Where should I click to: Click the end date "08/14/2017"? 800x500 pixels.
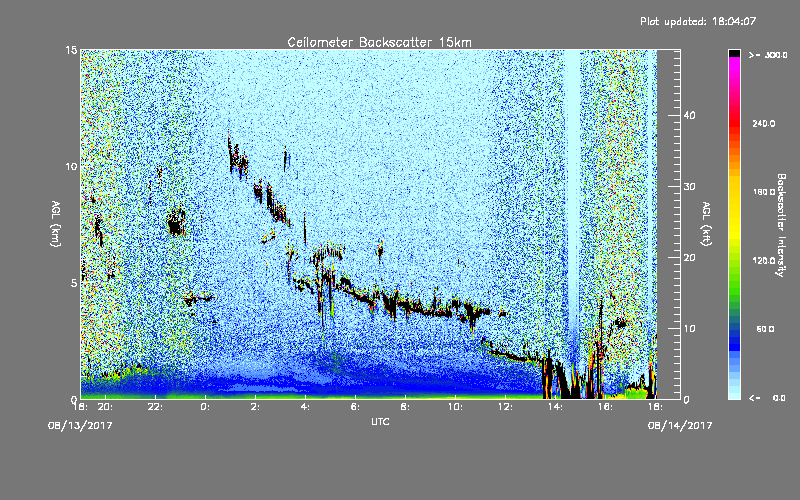pyautogui.click(x=680, y=426)
